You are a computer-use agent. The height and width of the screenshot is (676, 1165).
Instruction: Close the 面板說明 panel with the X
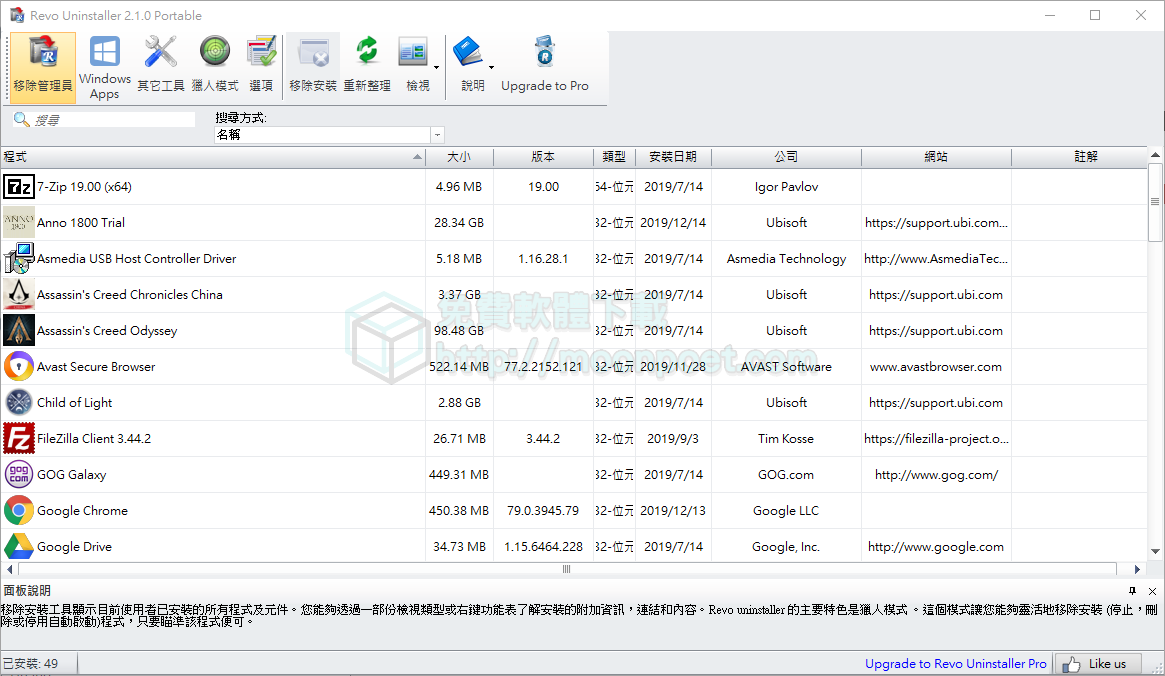coord(1153,591)
